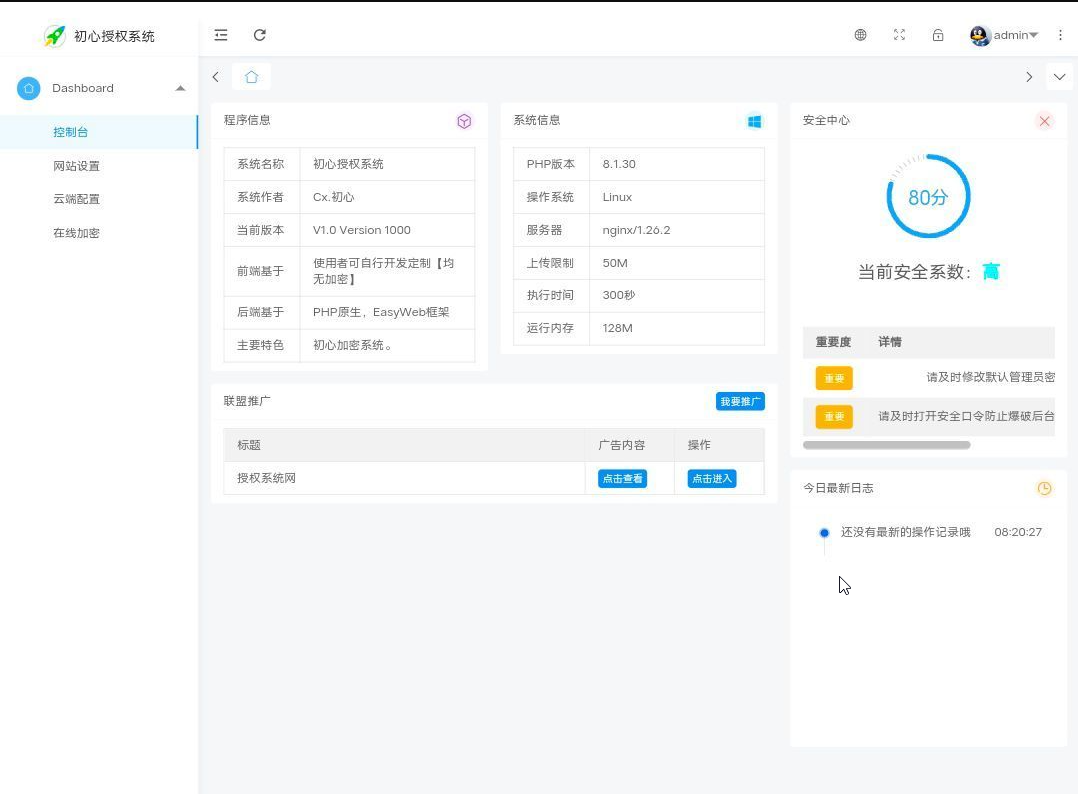Click the 请及时打开安全口令防止爆破后台 text

click(966, 416)
